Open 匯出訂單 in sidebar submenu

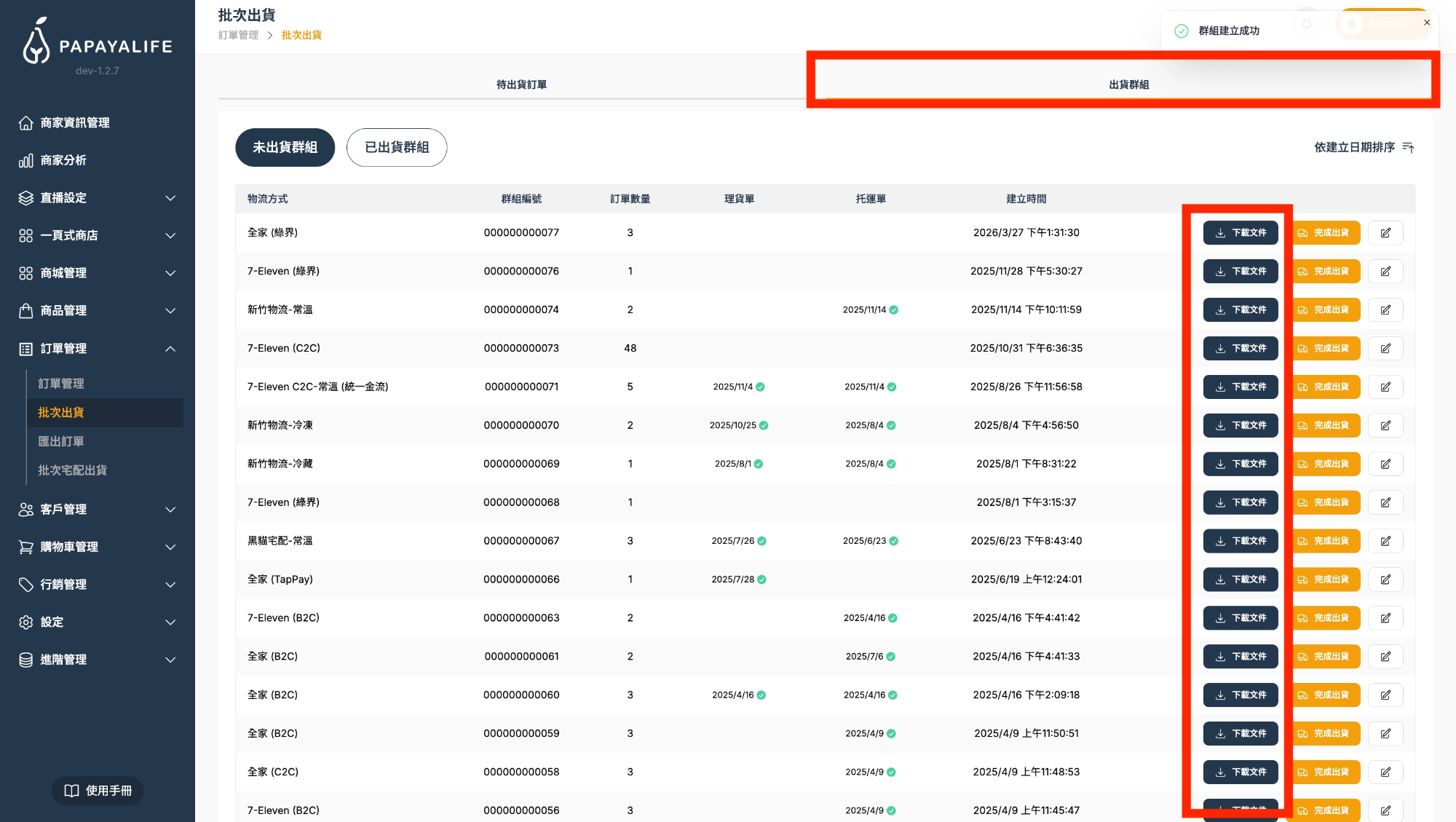tap(61, 441)
